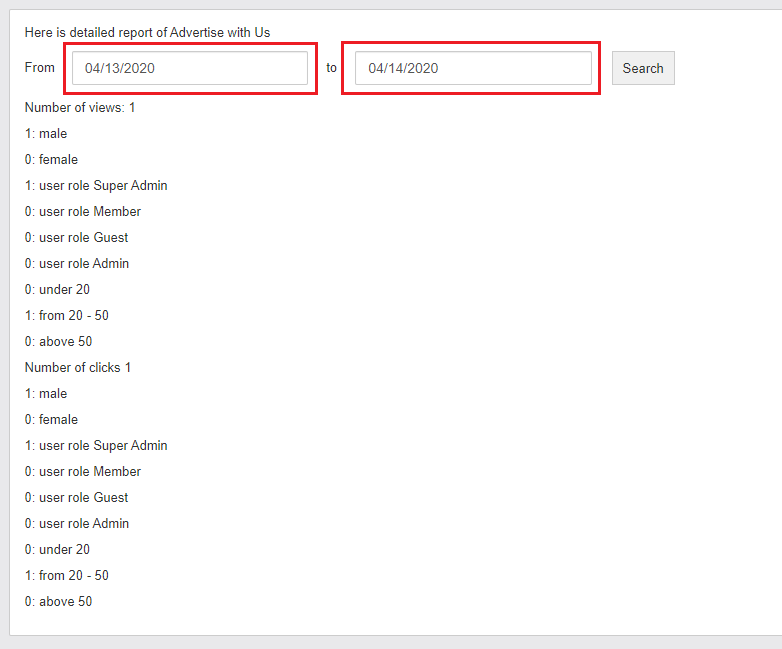Click the female row under Number of views
The height and width of the screenshot is (649, 782).
point(51,159)
